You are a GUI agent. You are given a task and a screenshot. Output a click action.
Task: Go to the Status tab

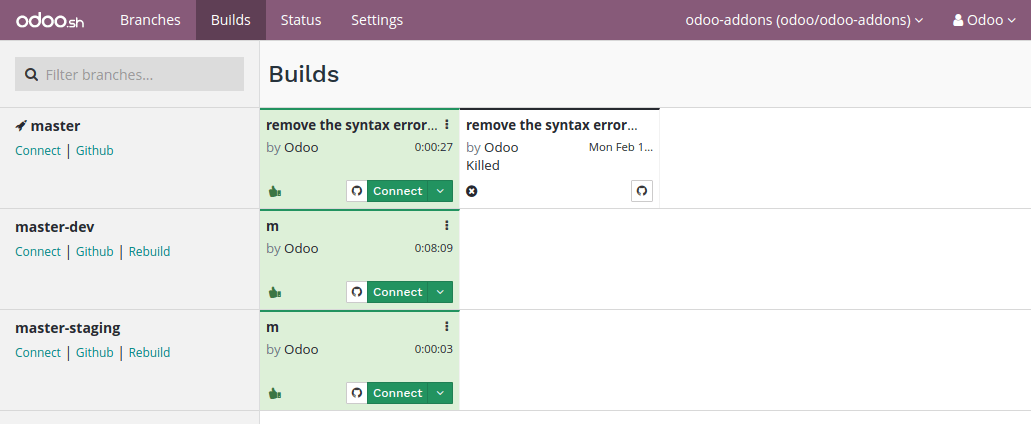(301, 20)
